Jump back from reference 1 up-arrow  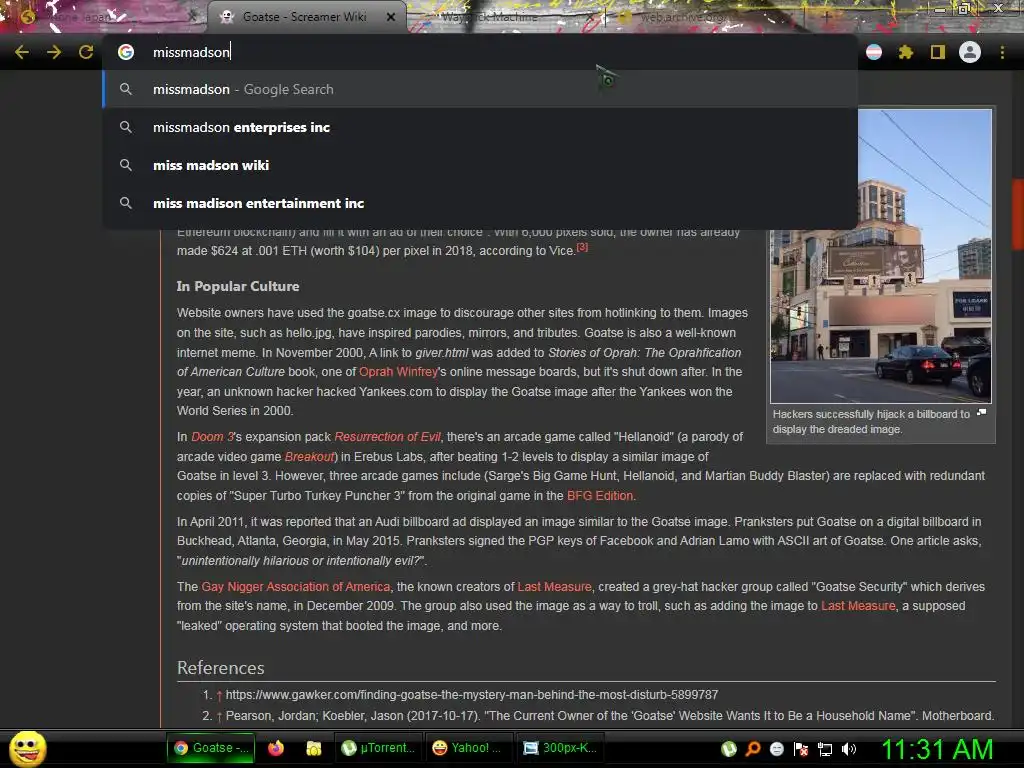tap(219, 695)
